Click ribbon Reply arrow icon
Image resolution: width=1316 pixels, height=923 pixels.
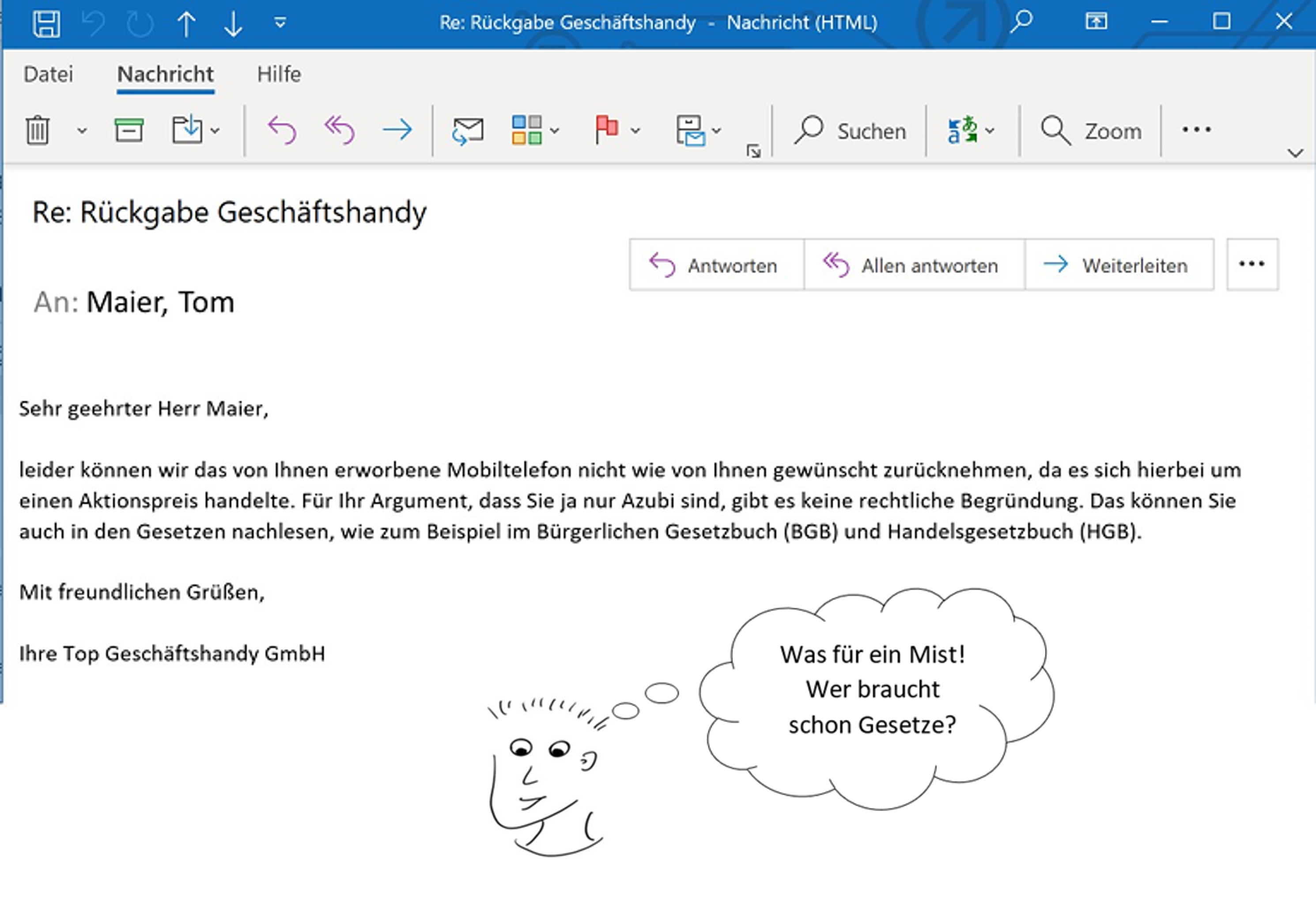[x=282, y=130]
